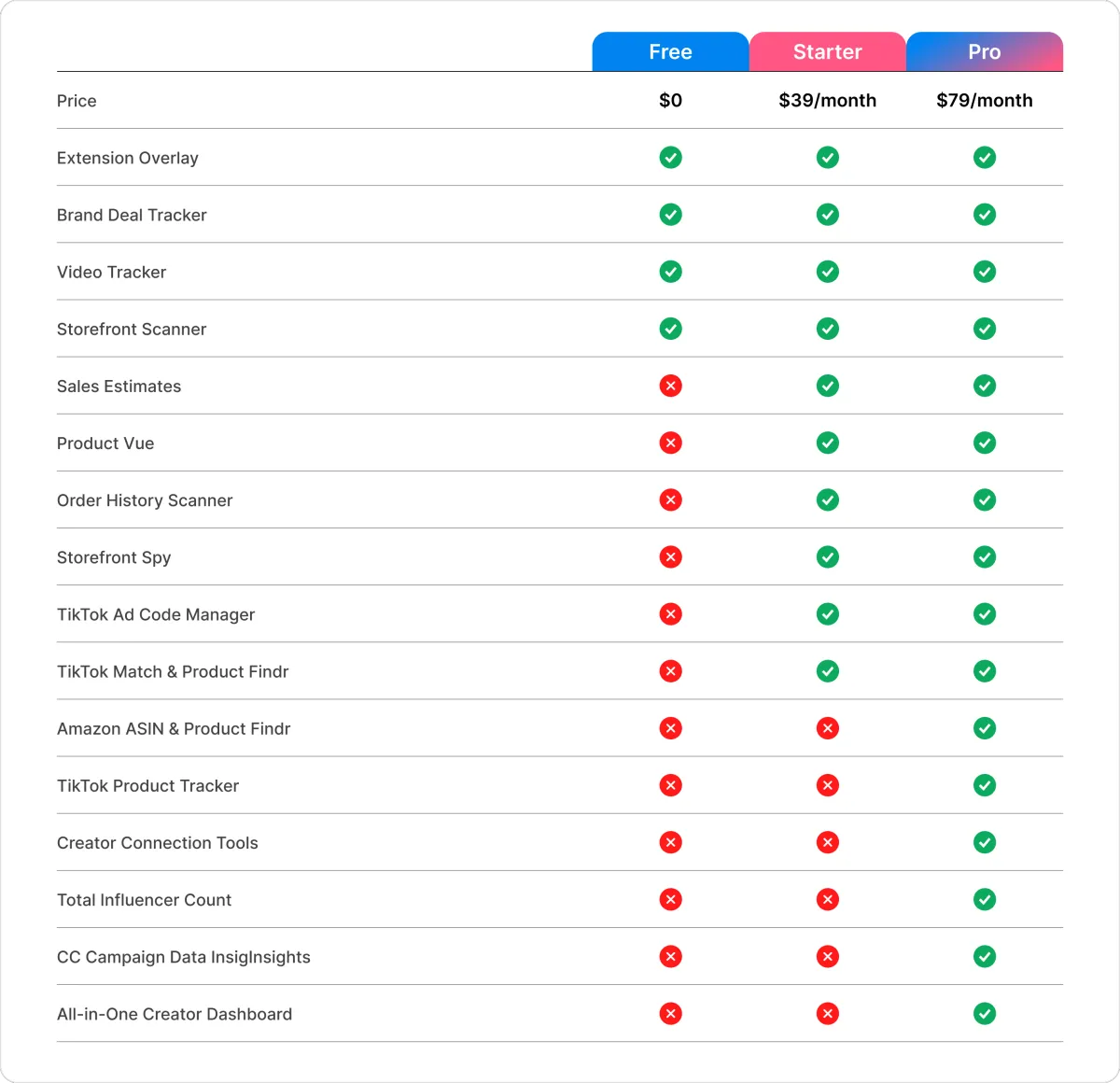Click the Video Tracker feature label
Image resolution: width=1120 pixels, height=1083 pixels.
click(111, 272)
